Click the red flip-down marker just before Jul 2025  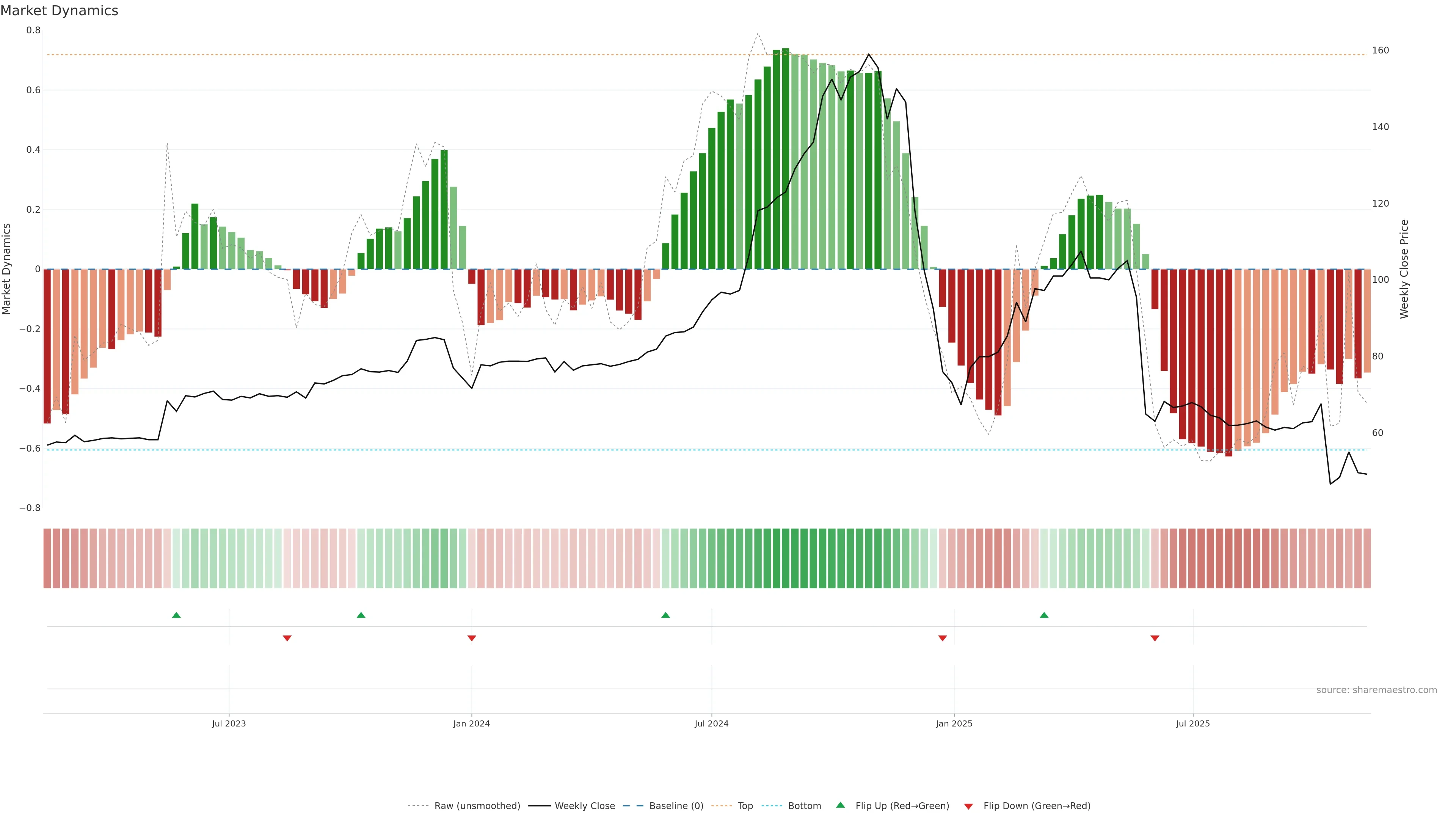click(1155, 638)
